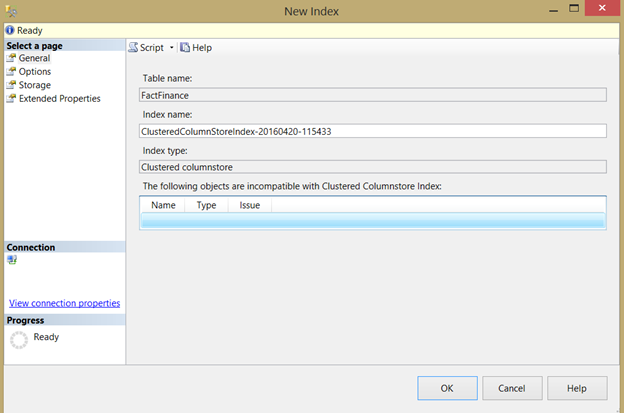Viewport: 627px width, 414px height.
Task: Maximize the New Index window
Action: pyautogui.click(x=574, y=8)
